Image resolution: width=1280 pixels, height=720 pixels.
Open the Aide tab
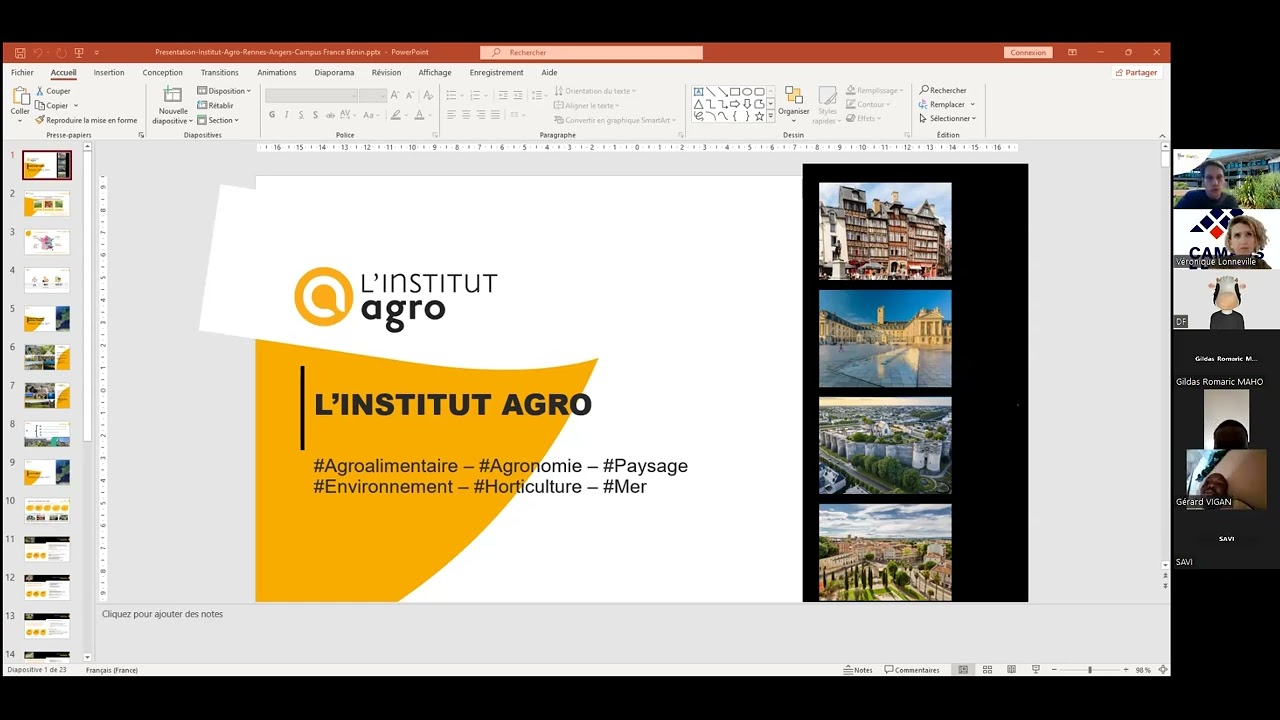tap(549, 73)
